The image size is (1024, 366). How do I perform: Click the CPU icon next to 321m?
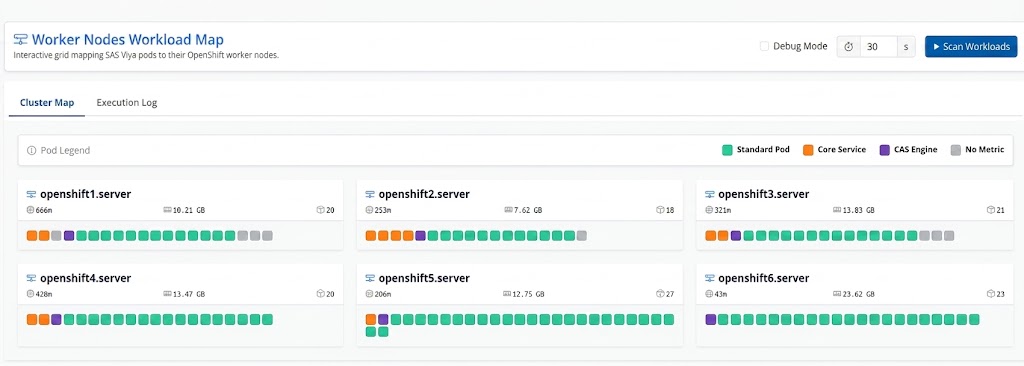pyautogui.click(x=709, y=210)
